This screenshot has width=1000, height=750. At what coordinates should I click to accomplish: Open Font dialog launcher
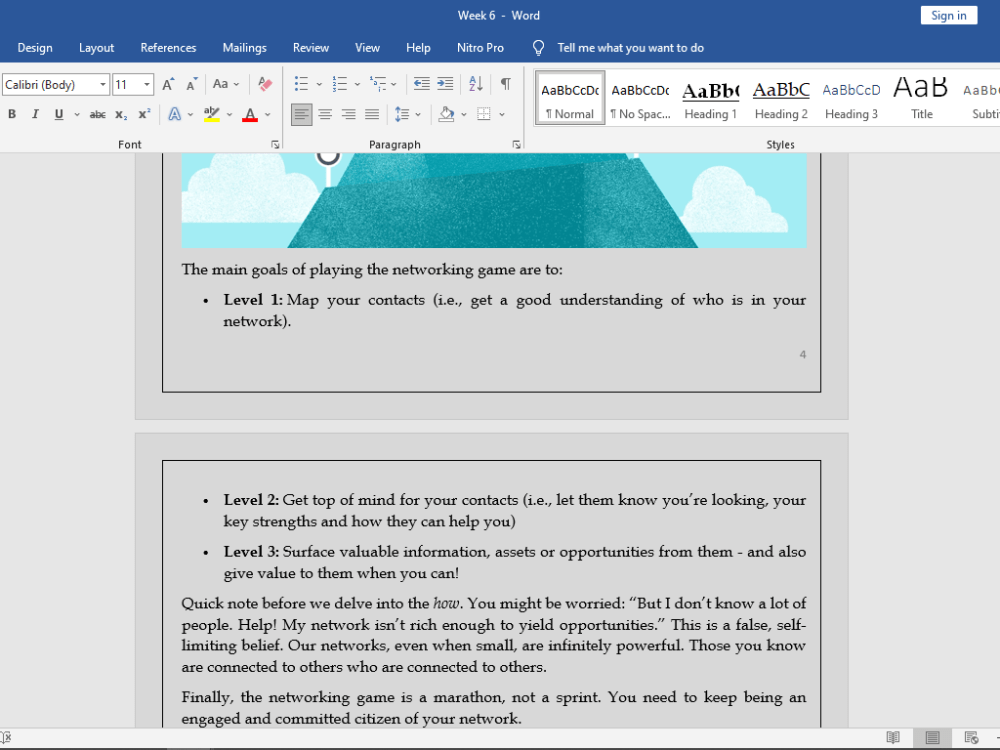(x=275, y=145)
